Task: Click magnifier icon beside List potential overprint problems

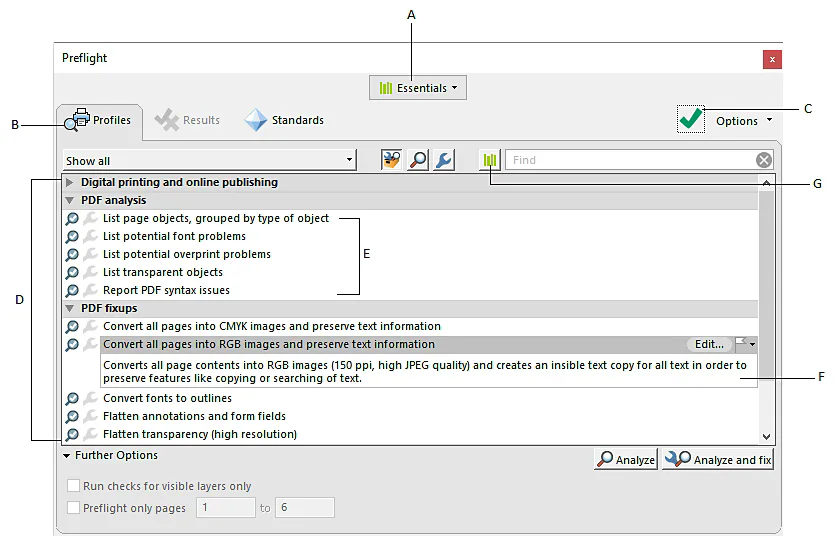Action: click(72, 255)
